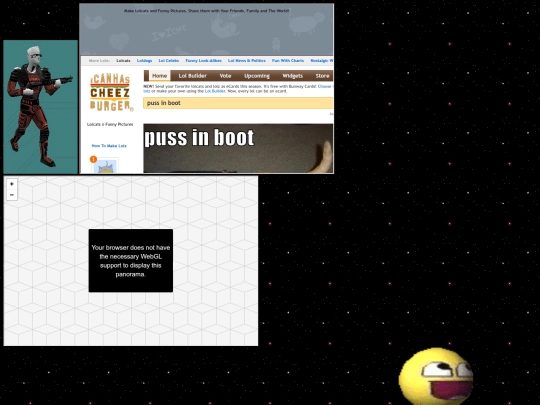Open the puss in boot lolcat image
The image size is (540, 405).
pos(238,148)
